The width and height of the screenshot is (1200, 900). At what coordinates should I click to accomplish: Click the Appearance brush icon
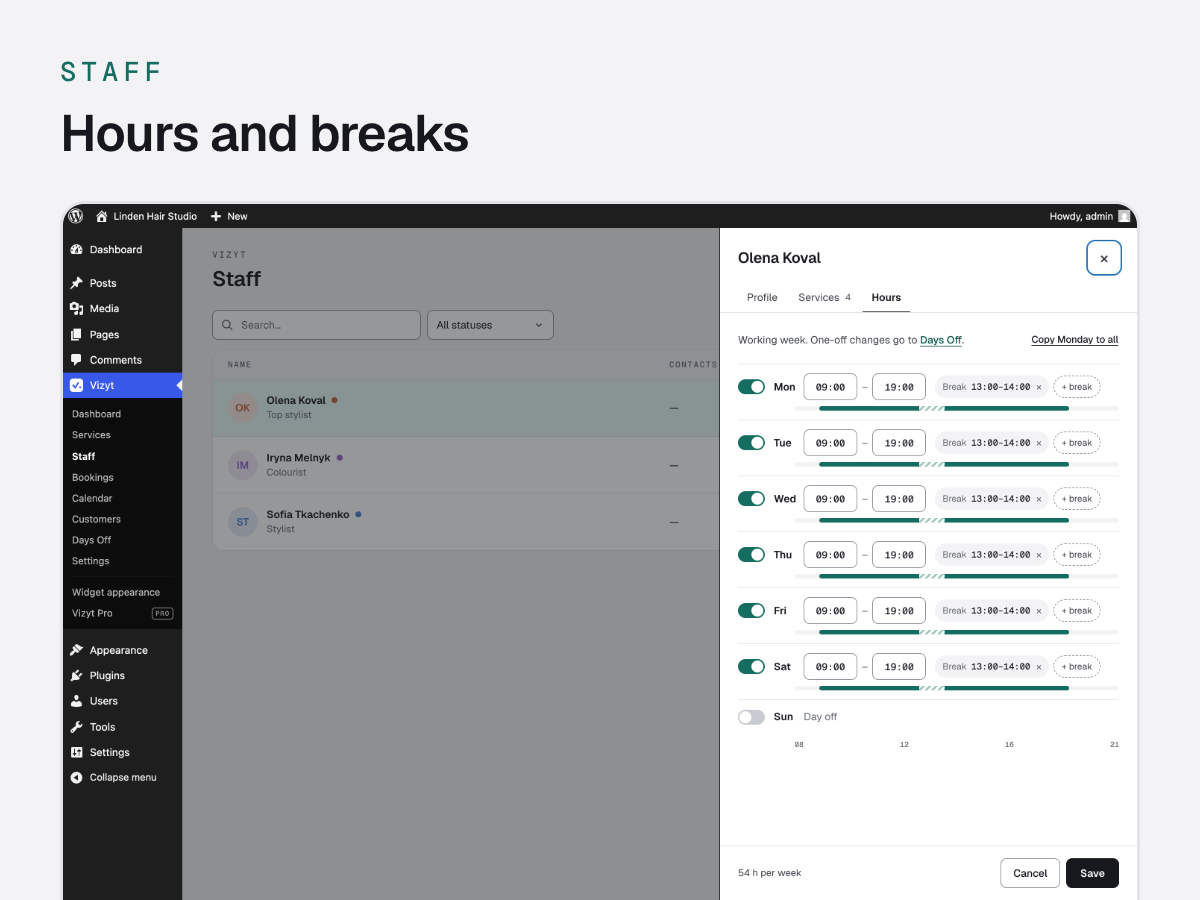coord(77,650)
